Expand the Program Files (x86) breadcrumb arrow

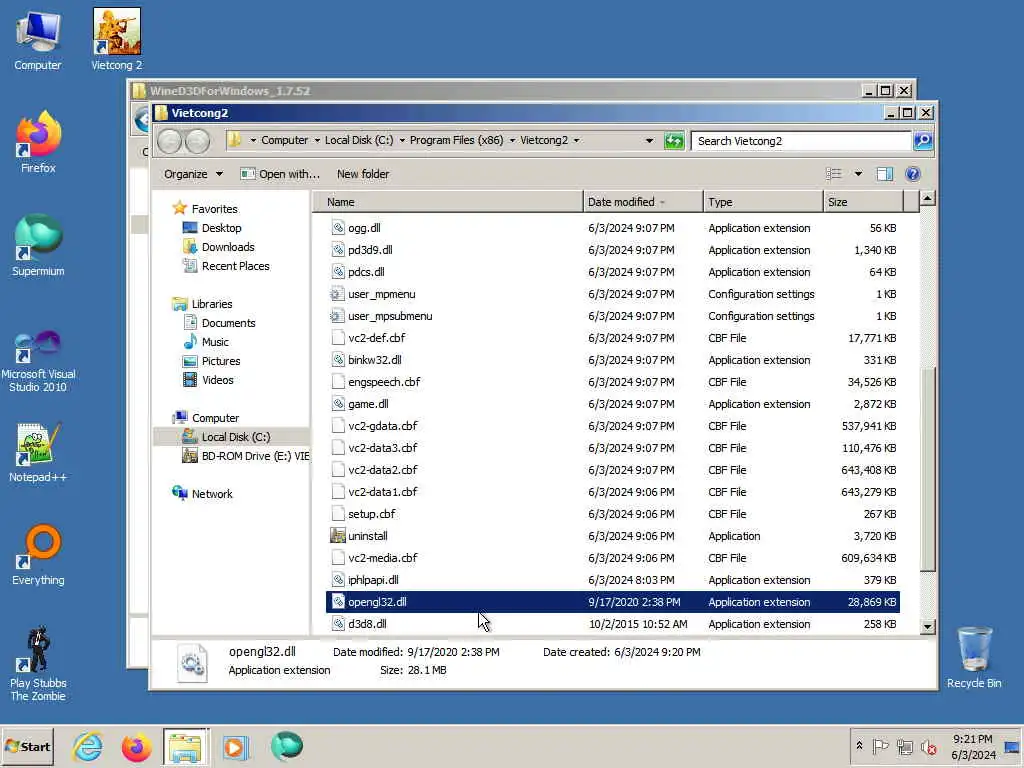point(512,140)
